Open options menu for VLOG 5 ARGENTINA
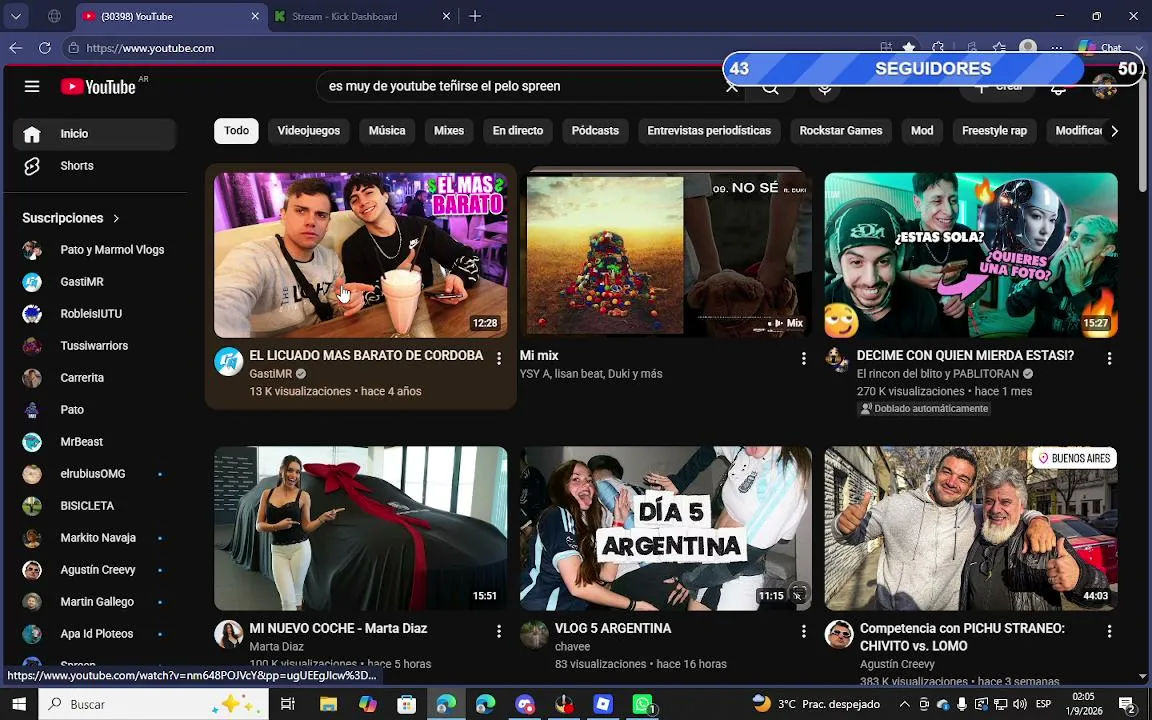This screenshot has width=1152, height=720. [804, 631]
